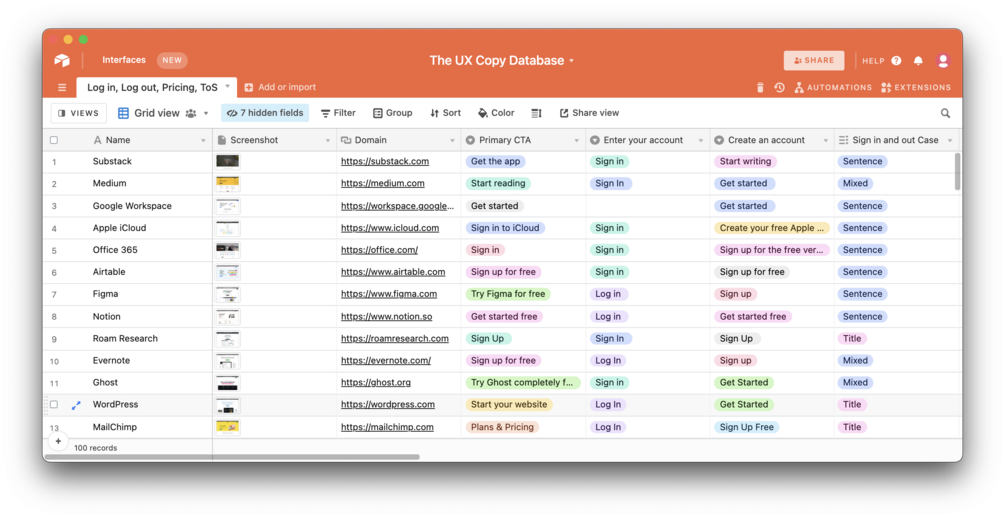Tick the select-all checkbox in header
1005x518 pixels.
click(x=54, y=140)
